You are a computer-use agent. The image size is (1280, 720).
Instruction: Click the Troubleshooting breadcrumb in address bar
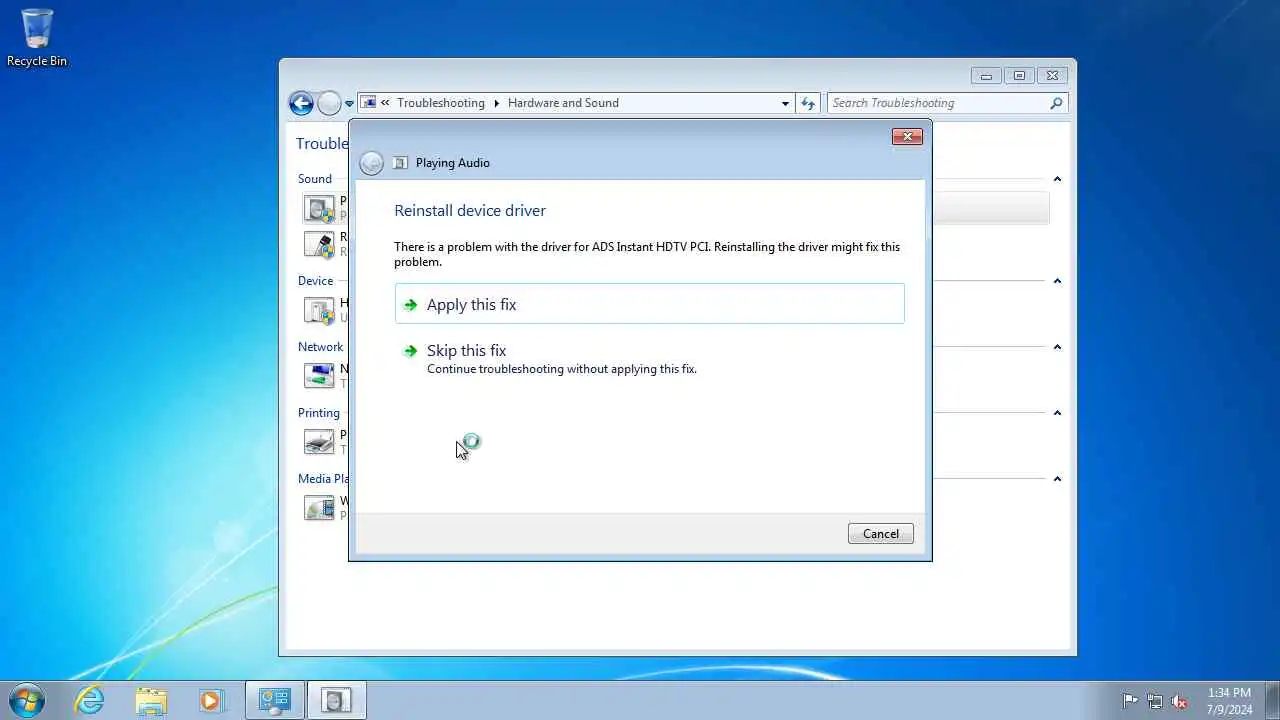[440, 103]
